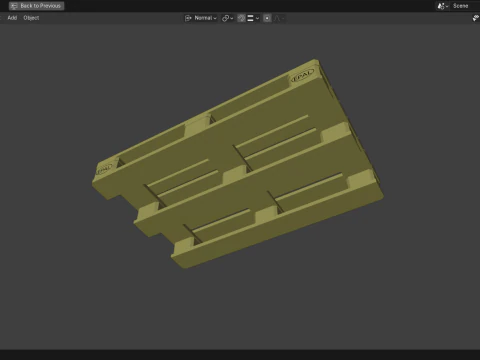
Task: Open the Object menu
Action: tap(31, 18)
